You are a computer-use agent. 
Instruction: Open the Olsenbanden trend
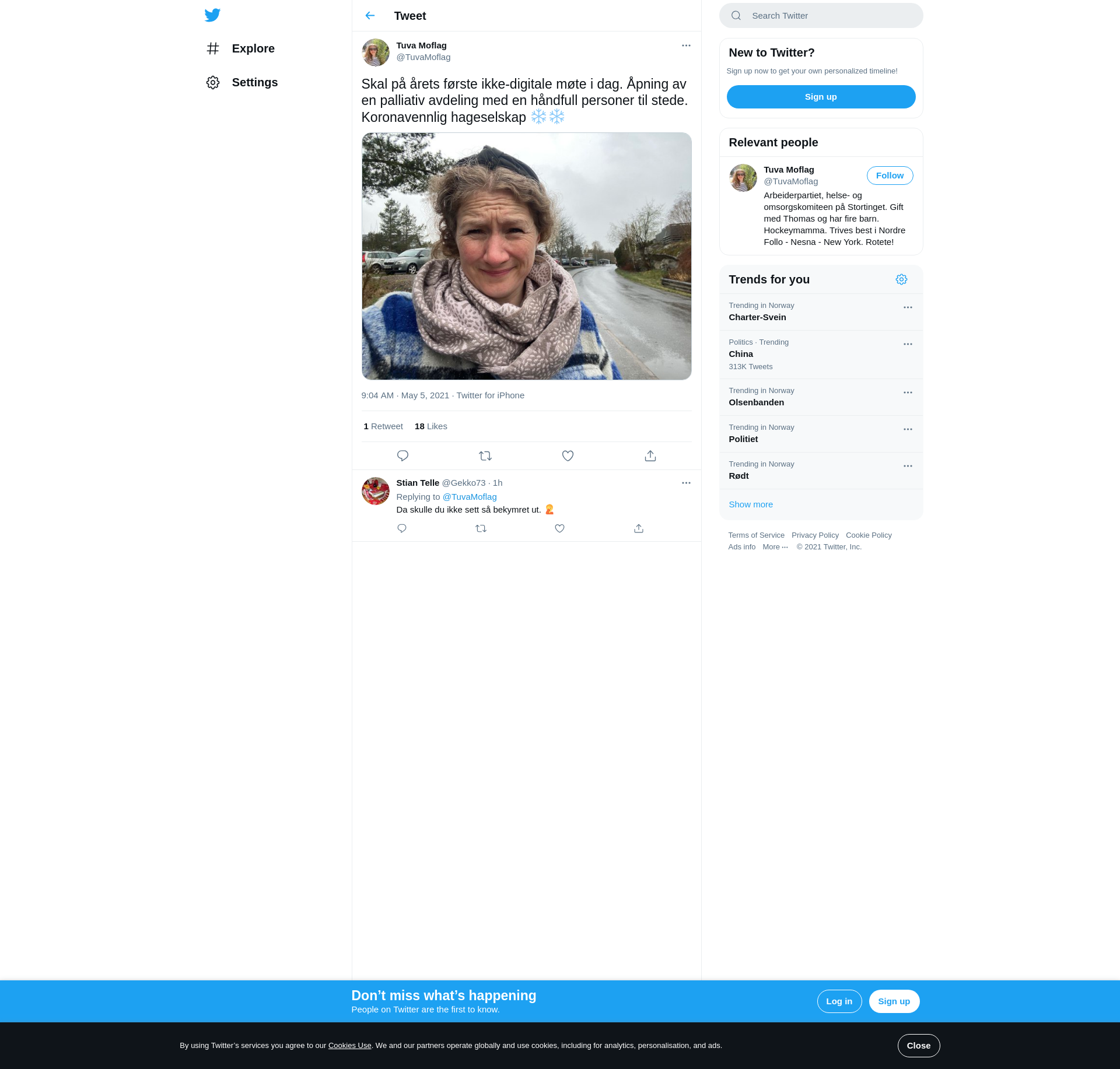tap(821, 397)
